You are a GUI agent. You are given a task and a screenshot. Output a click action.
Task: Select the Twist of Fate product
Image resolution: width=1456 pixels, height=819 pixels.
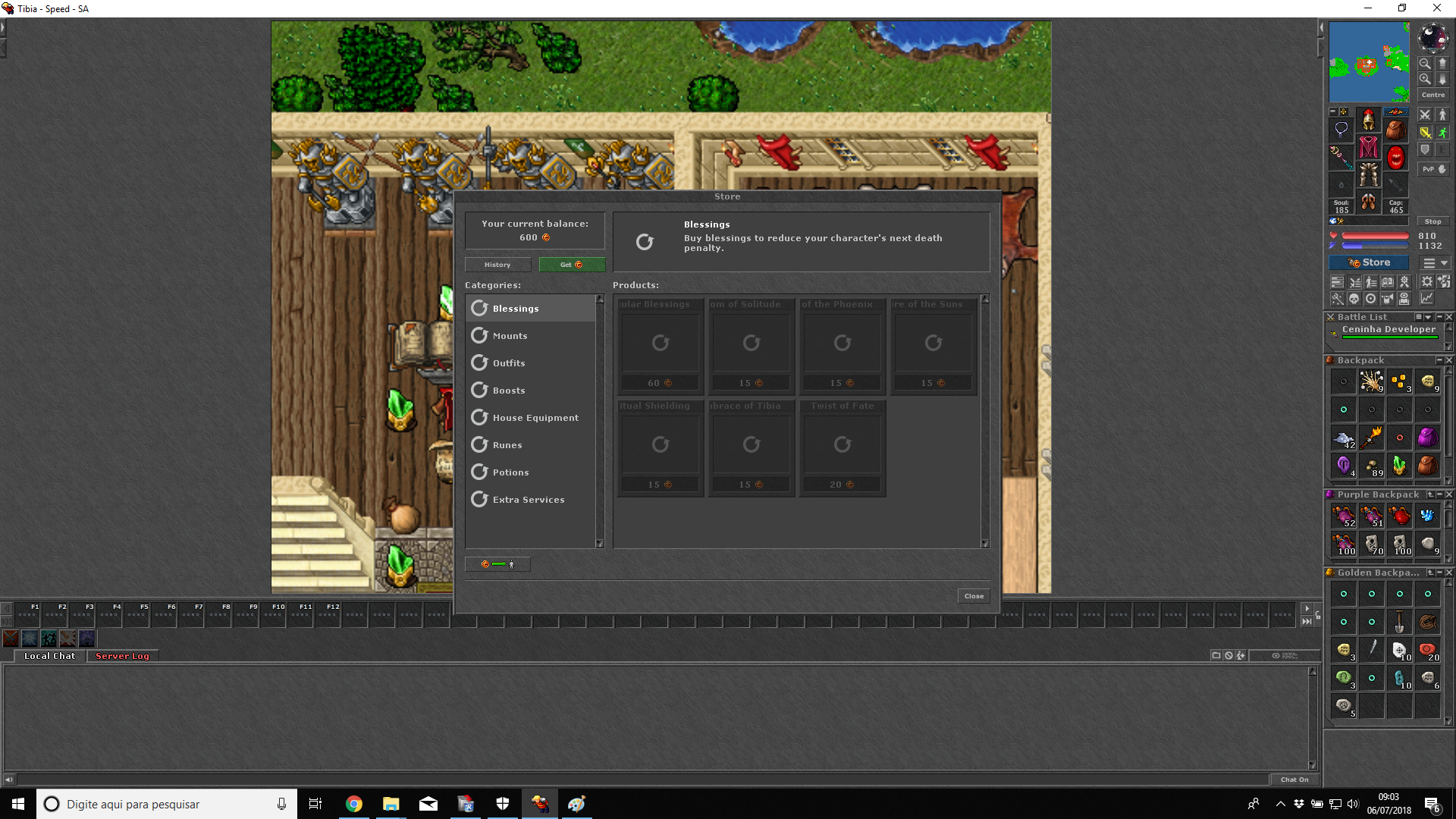pos(842,445)
